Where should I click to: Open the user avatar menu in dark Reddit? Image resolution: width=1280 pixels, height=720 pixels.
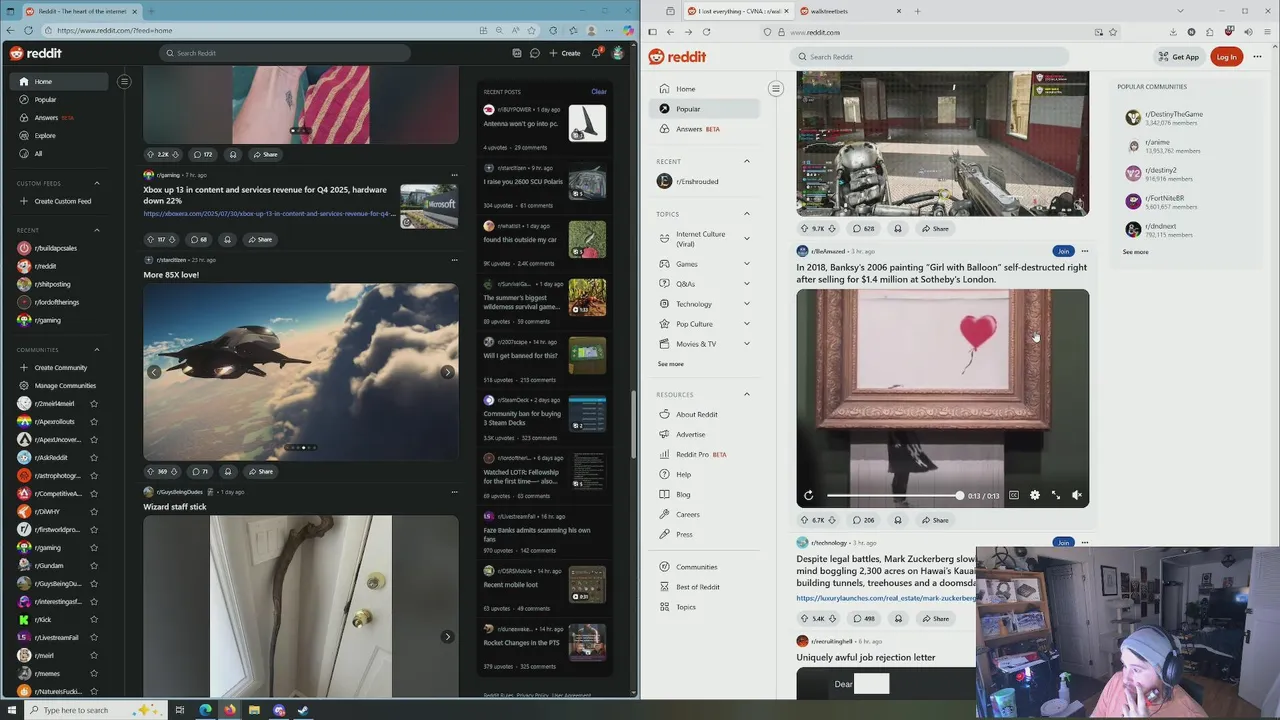tap(618, 53)
